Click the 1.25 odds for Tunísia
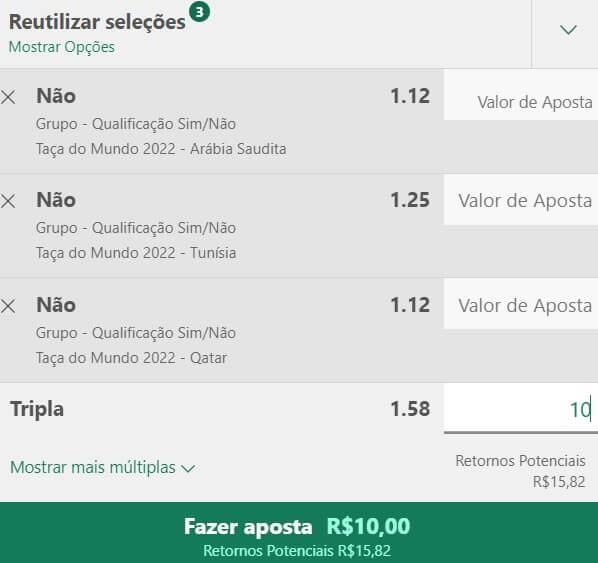Viewport: 598px width, 563px height. [410, 200]
